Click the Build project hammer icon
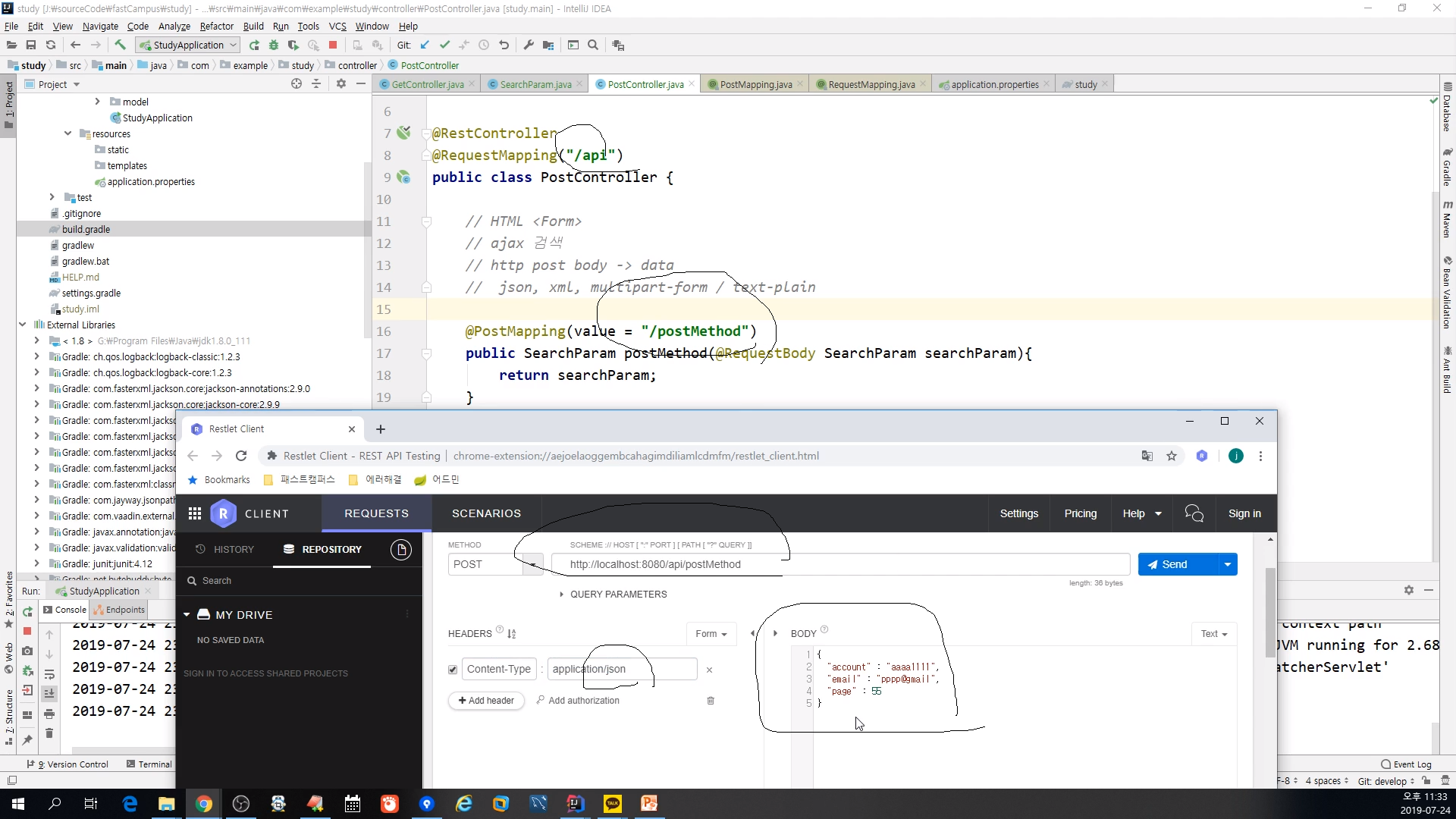 pos(120,45)
